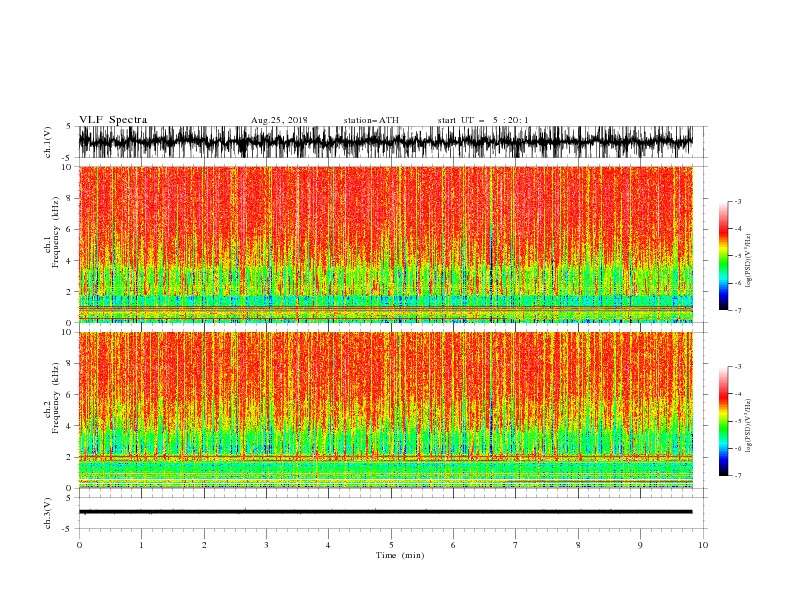Click inside the ch.2 spectrogram panel
The image size is (792, 612).
(x=385, y=410)
